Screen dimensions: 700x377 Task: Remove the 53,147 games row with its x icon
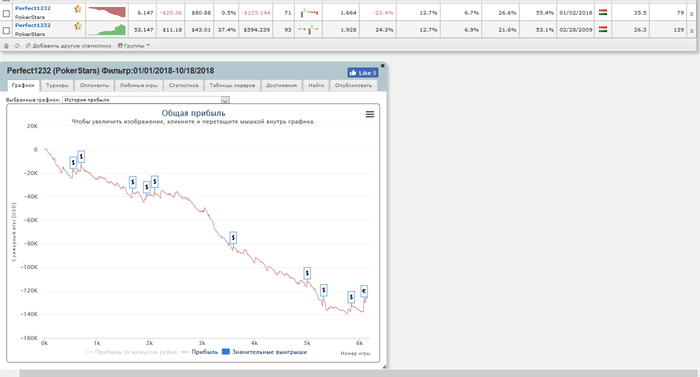[692, 30]
